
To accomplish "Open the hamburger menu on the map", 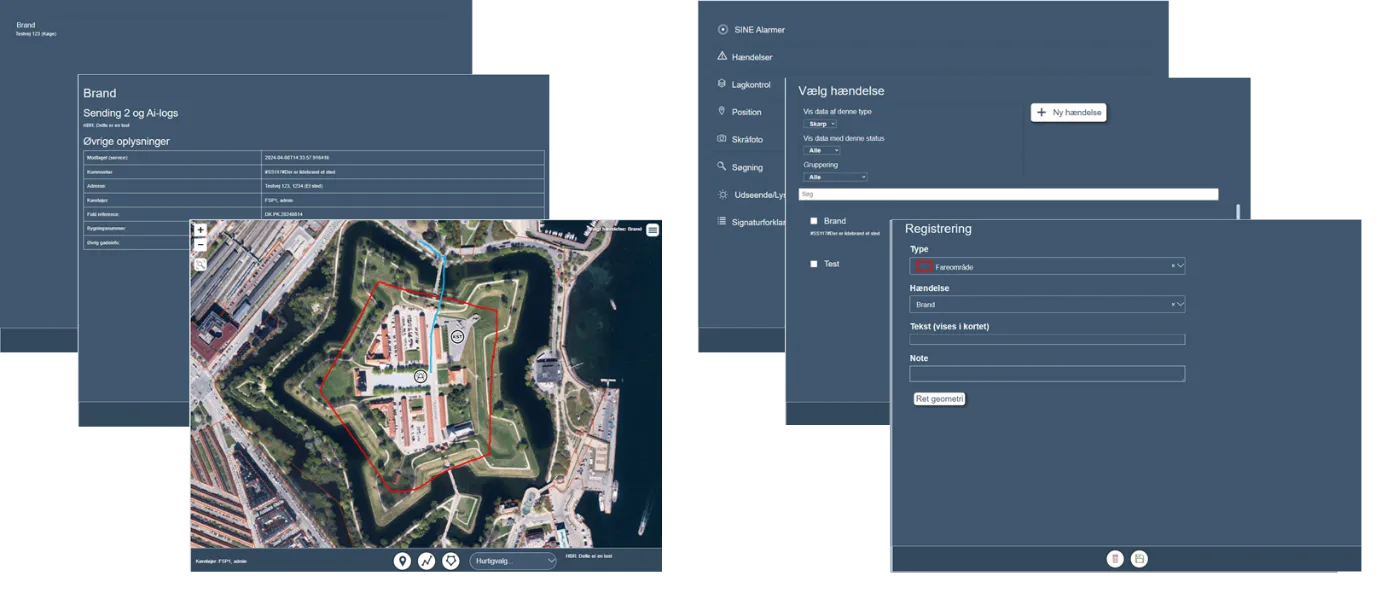I will pyautogui.click(x=653, y=230).
